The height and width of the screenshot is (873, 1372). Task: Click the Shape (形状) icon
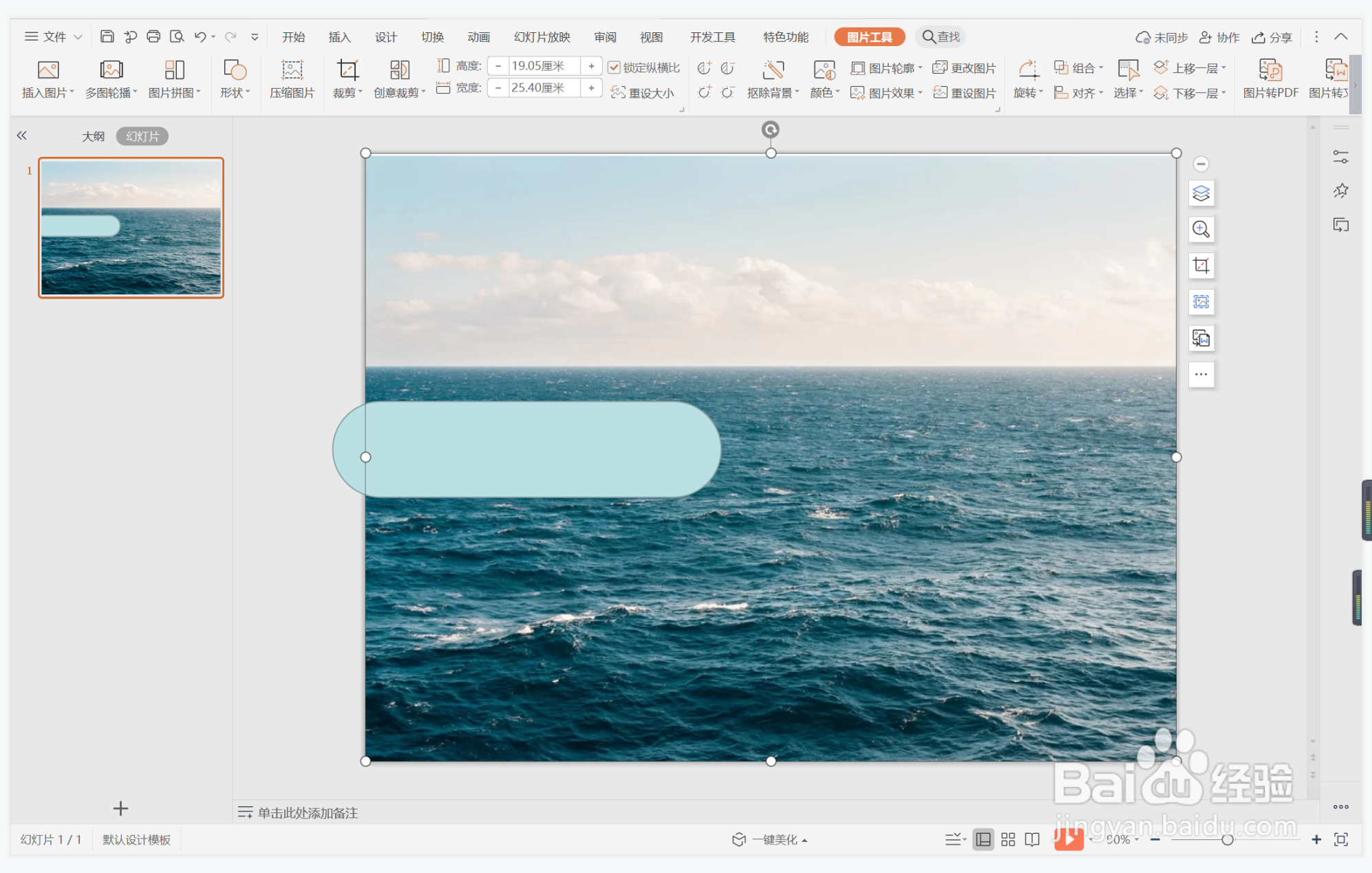coord(235,69)
